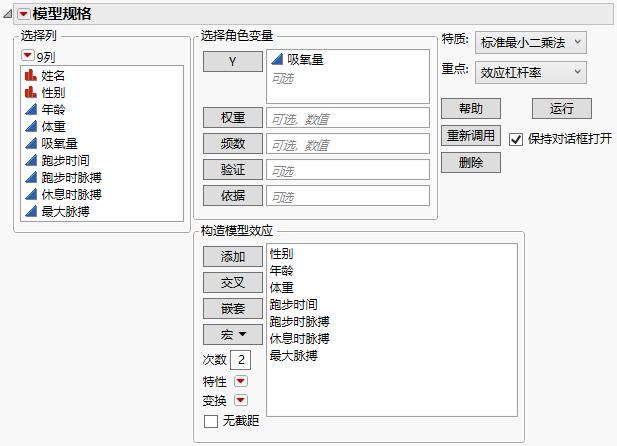Image resolution: width=617 pixels, height=446 pixels.
Task: Click continuous icon beside 休息时脉搏 in column list
Action: [x=31, y=194]
